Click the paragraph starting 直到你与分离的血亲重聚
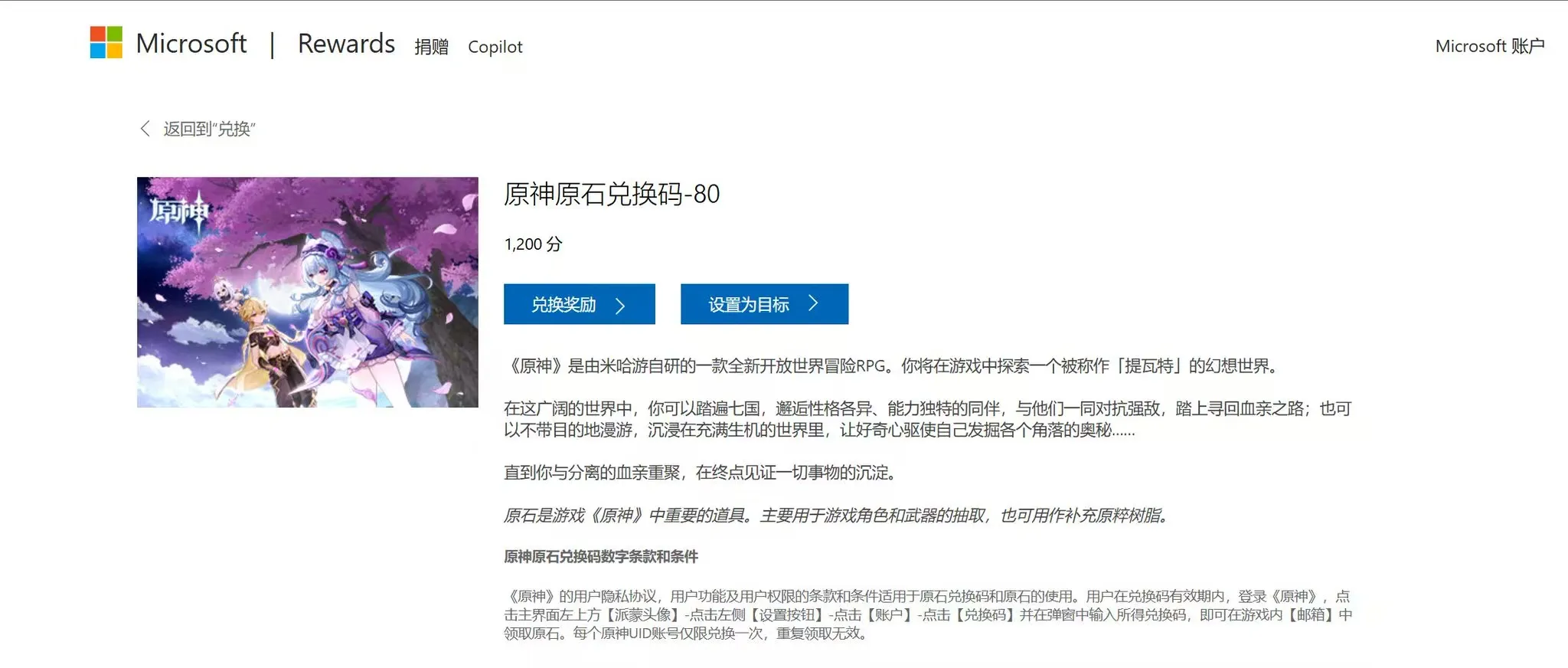The image size is (1568, 668). (x=700, y=473)
